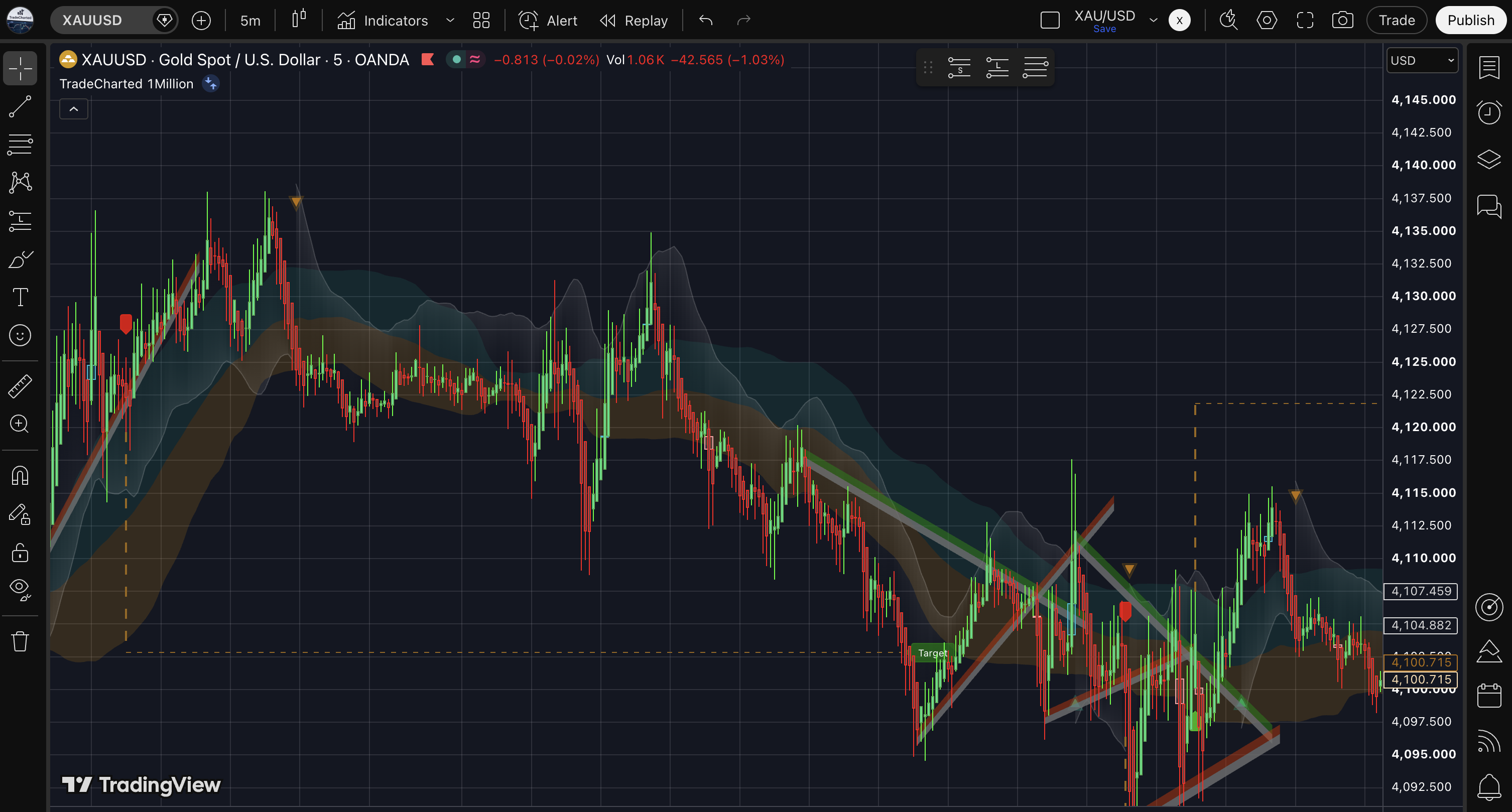
Task: Open the candlestick chart type menu
Action: (299, 20)
